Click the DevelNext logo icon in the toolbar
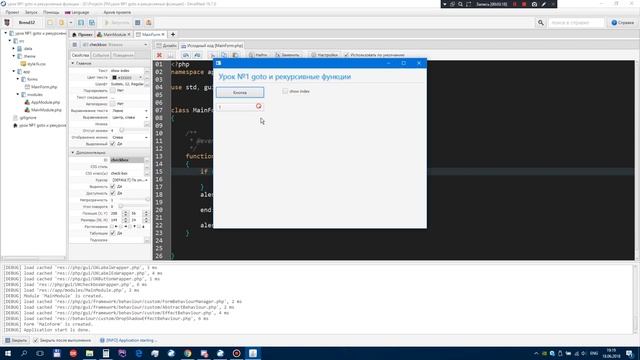The height and width of the screenshot is (360, 640). pyautogui.click(x=7, y=22)
